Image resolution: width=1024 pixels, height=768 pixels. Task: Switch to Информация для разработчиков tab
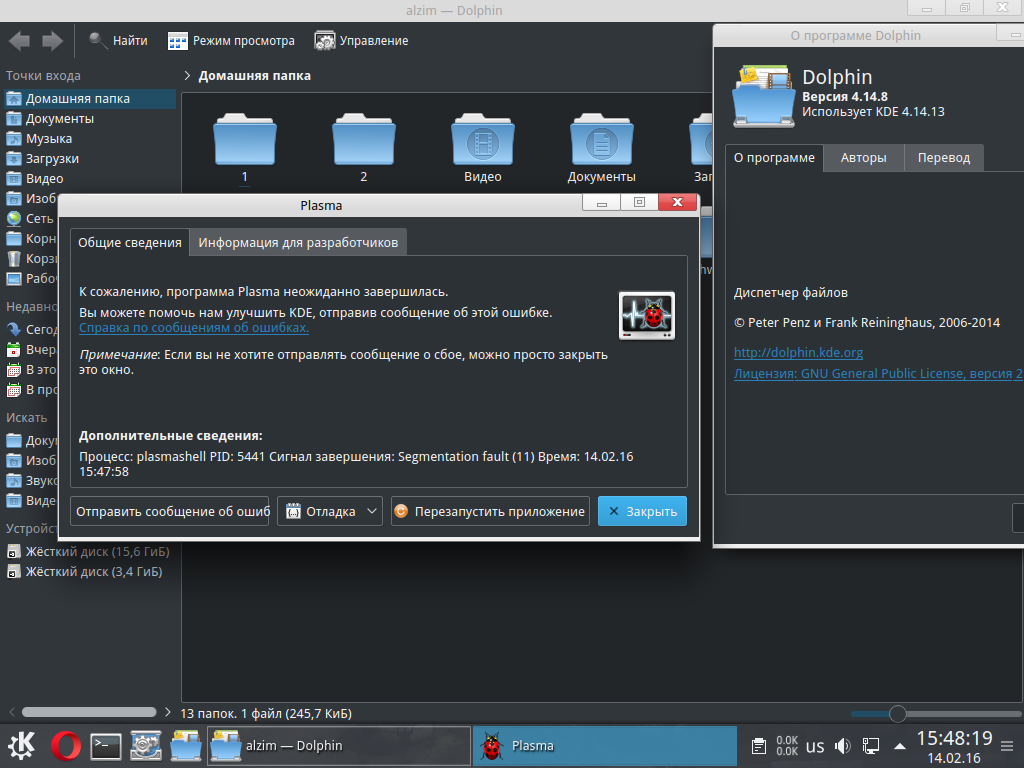[x=298, y=242]
